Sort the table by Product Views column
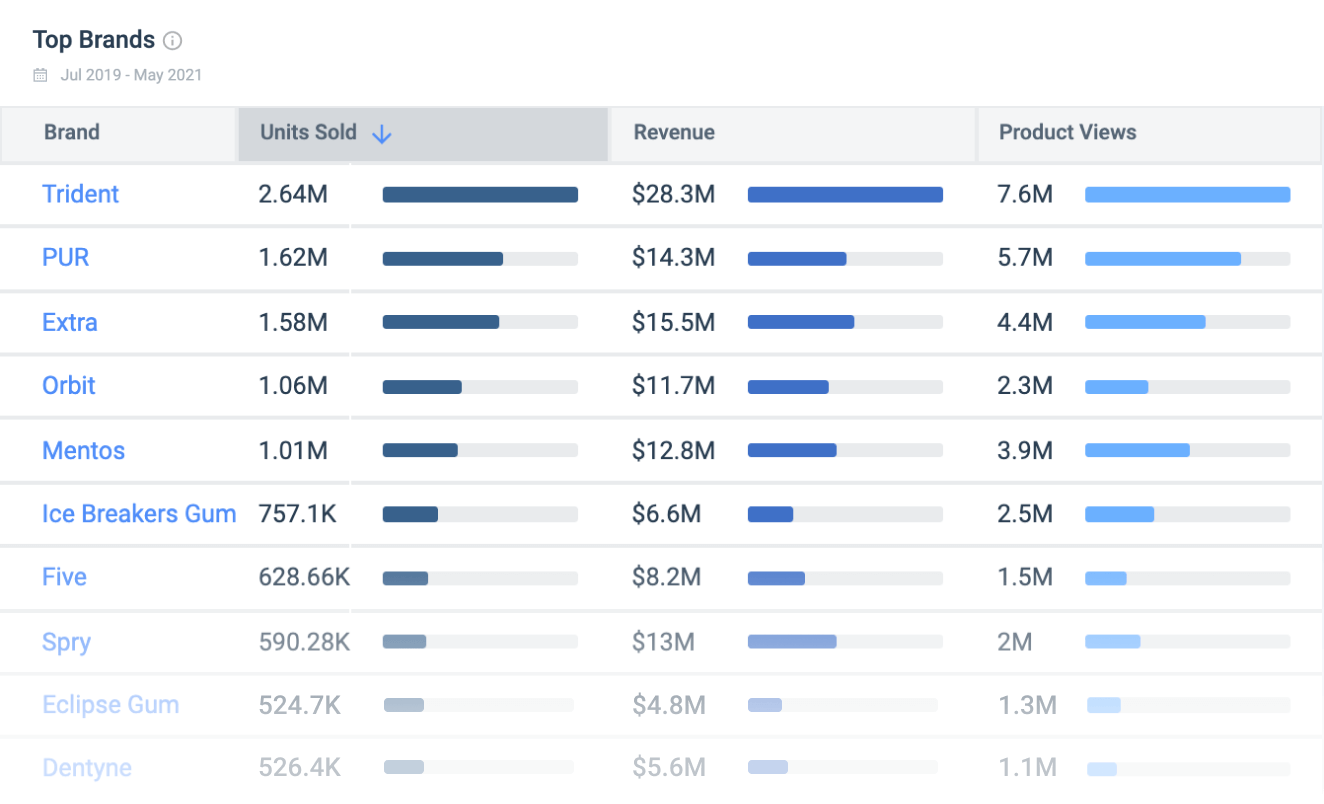1324x804 pixels. point(1066,132)
